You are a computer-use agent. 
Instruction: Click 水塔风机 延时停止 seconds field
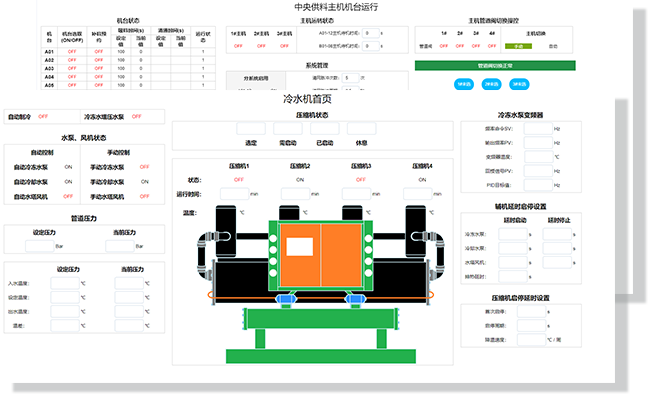[x=557, y=262]
